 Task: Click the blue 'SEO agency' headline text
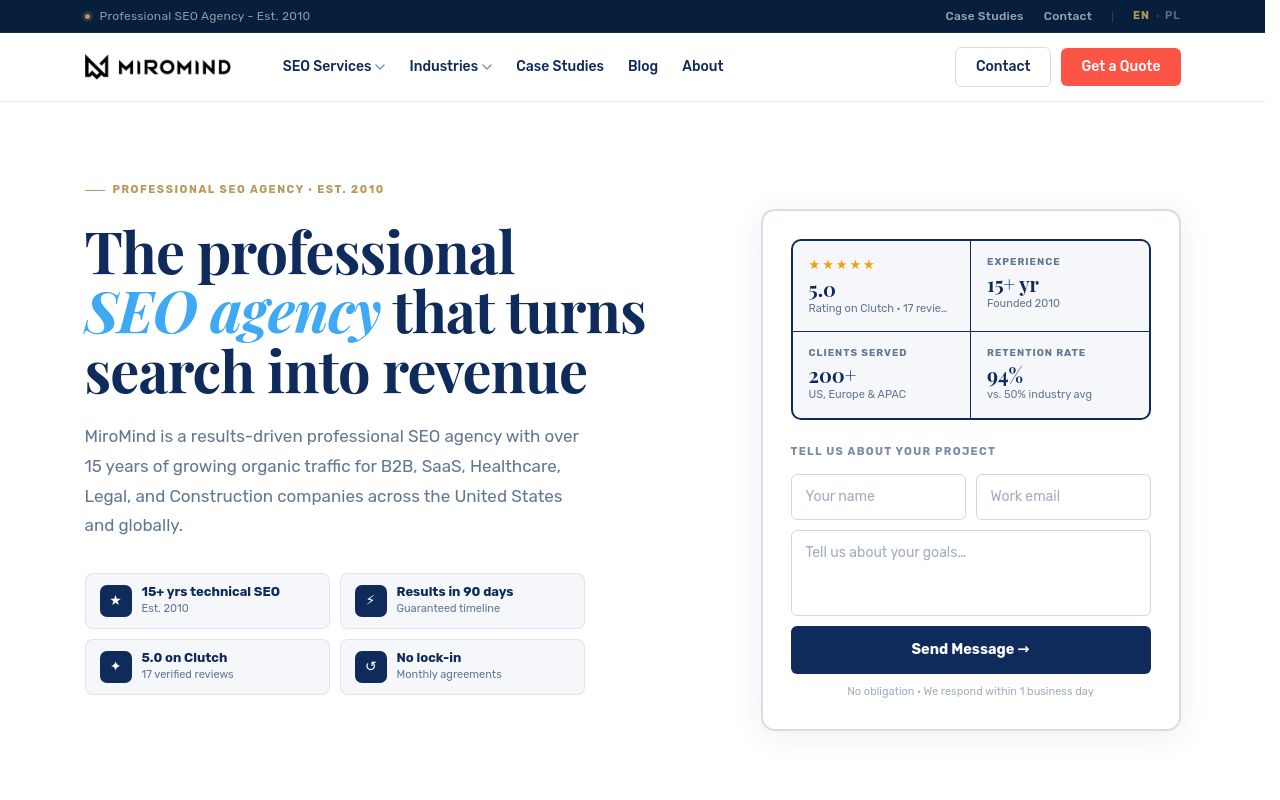pos(233,312)
